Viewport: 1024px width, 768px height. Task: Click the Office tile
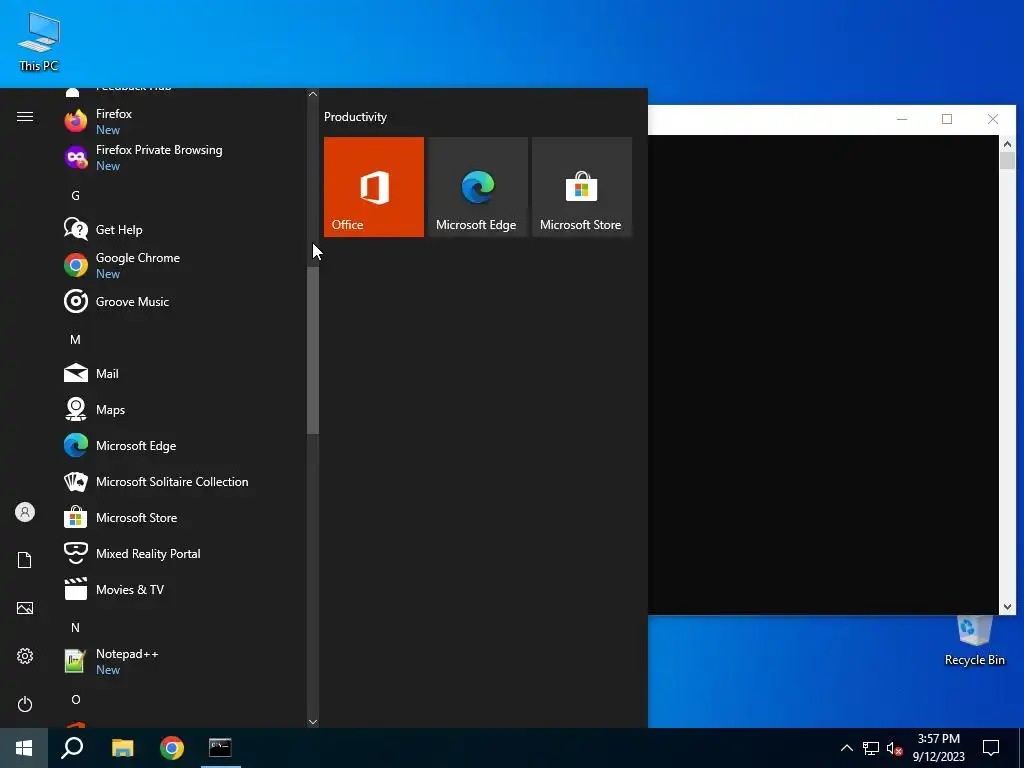click(374, 187)
